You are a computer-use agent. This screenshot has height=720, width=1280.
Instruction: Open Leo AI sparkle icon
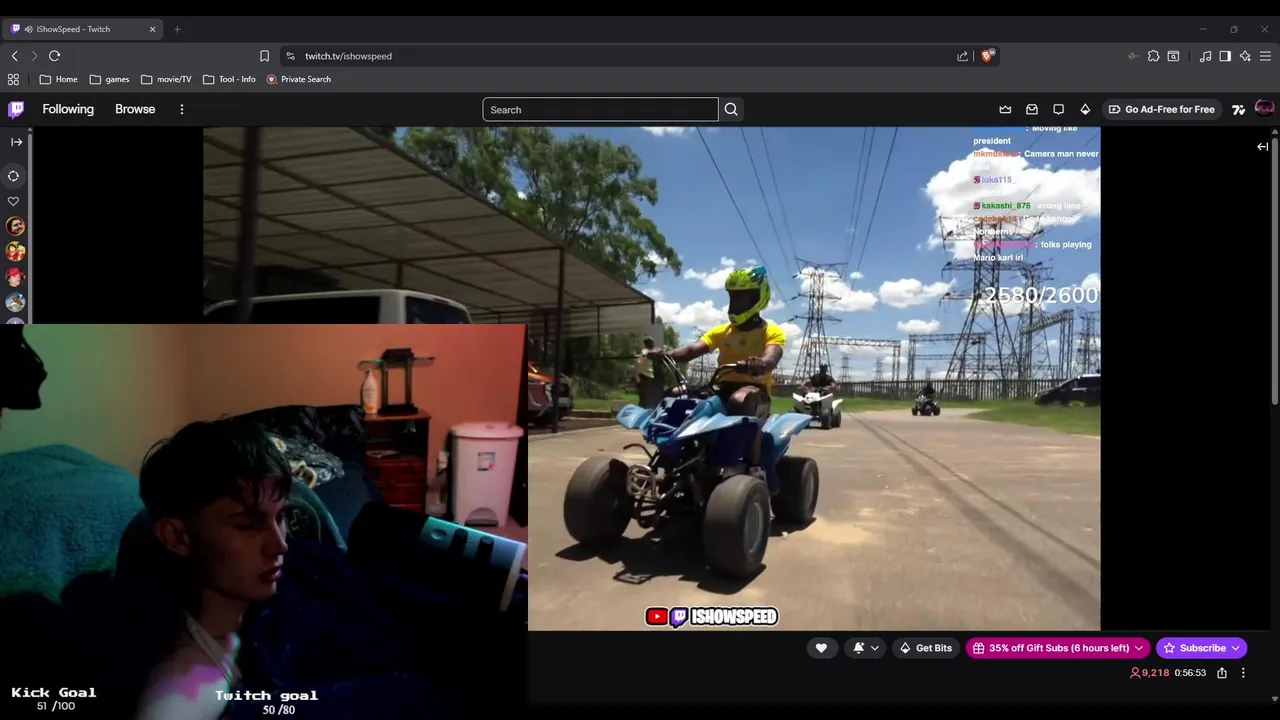1245,56
